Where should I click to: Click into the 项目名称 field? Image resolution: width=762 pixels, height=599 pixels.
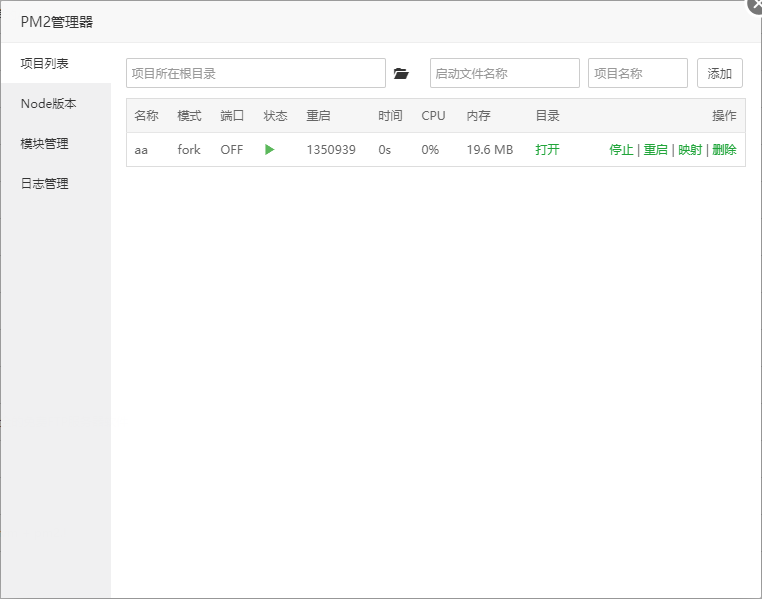637,73
